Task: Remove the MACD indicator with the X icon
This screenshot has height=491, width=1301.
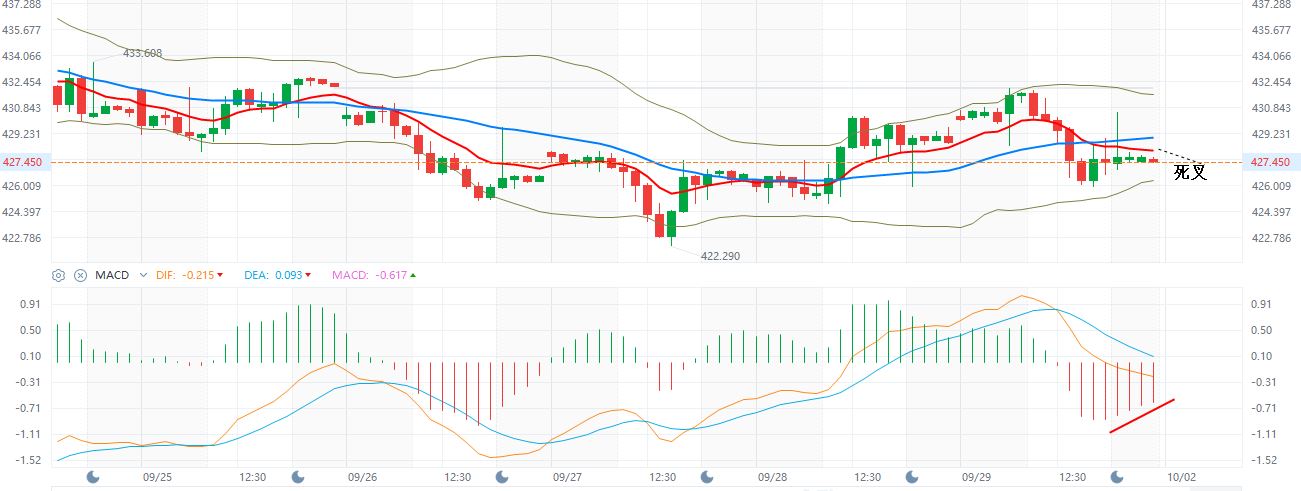Action: (x=81, y=275)
